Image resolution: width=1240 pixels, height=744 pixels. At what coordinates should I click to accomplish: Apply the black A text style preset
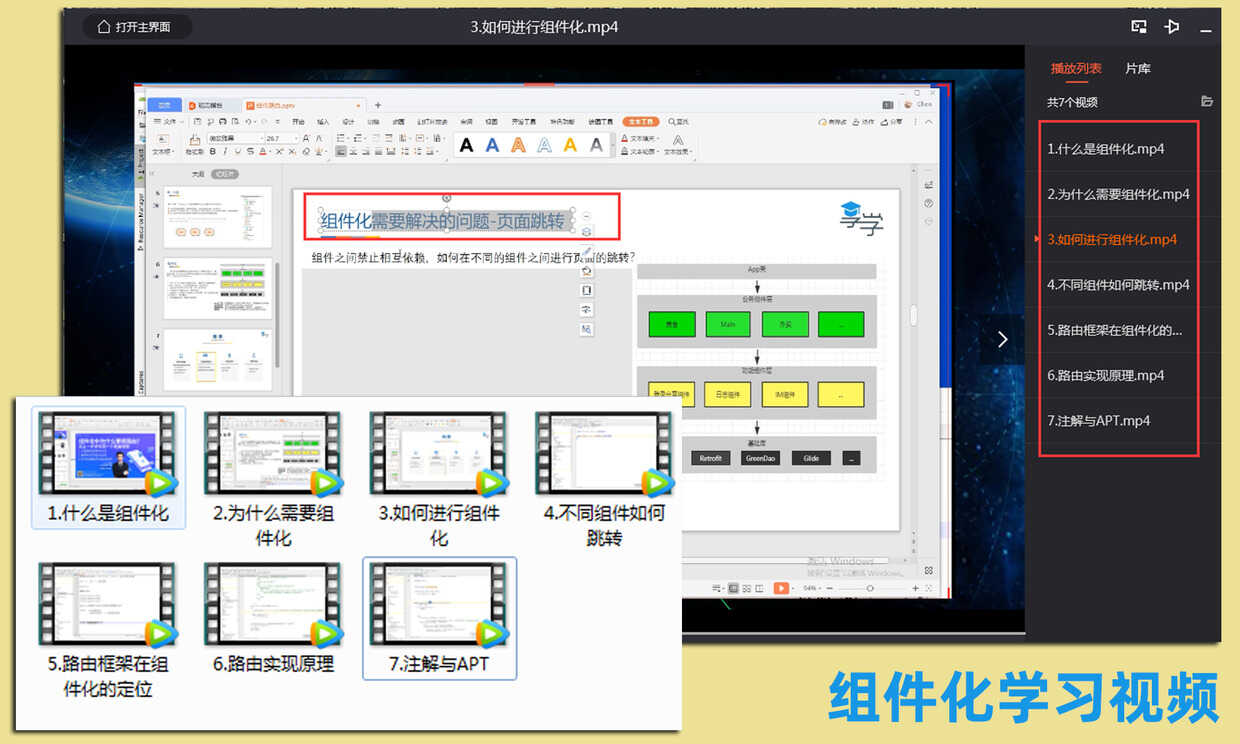tap(466, 145)
